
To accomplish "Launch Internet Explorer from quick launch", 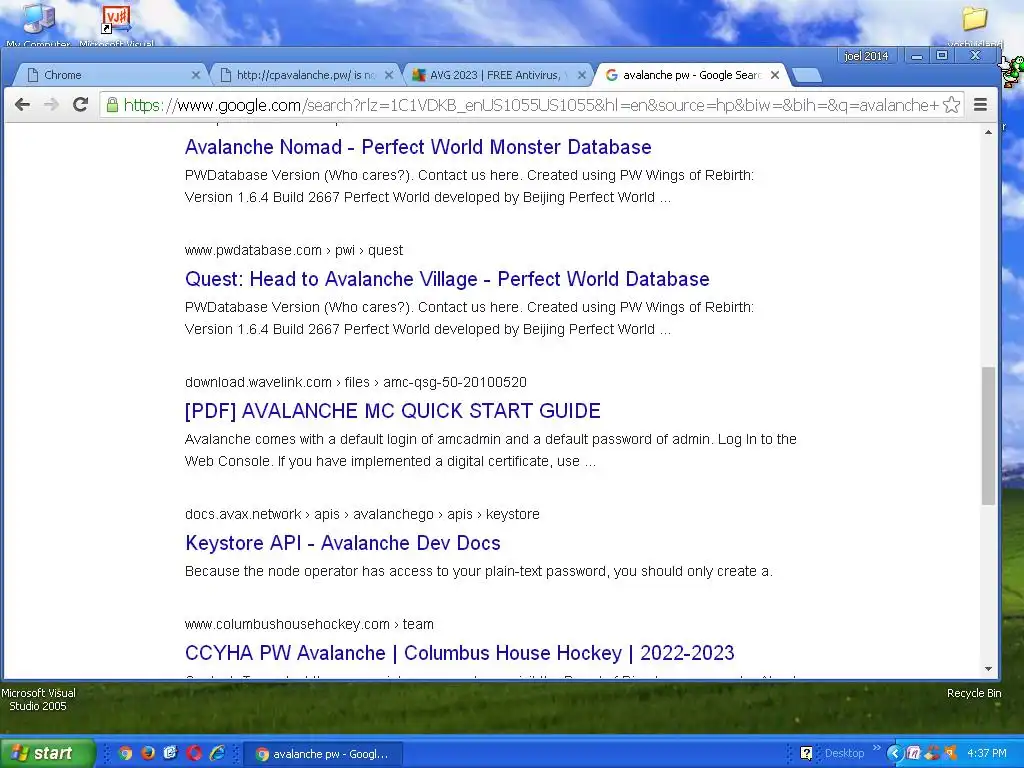I will coord(217,754).
